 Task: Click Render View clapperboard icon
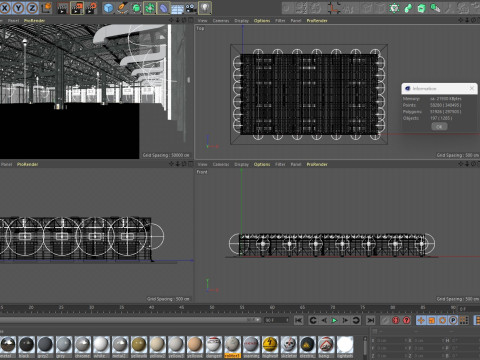[63, 8]
